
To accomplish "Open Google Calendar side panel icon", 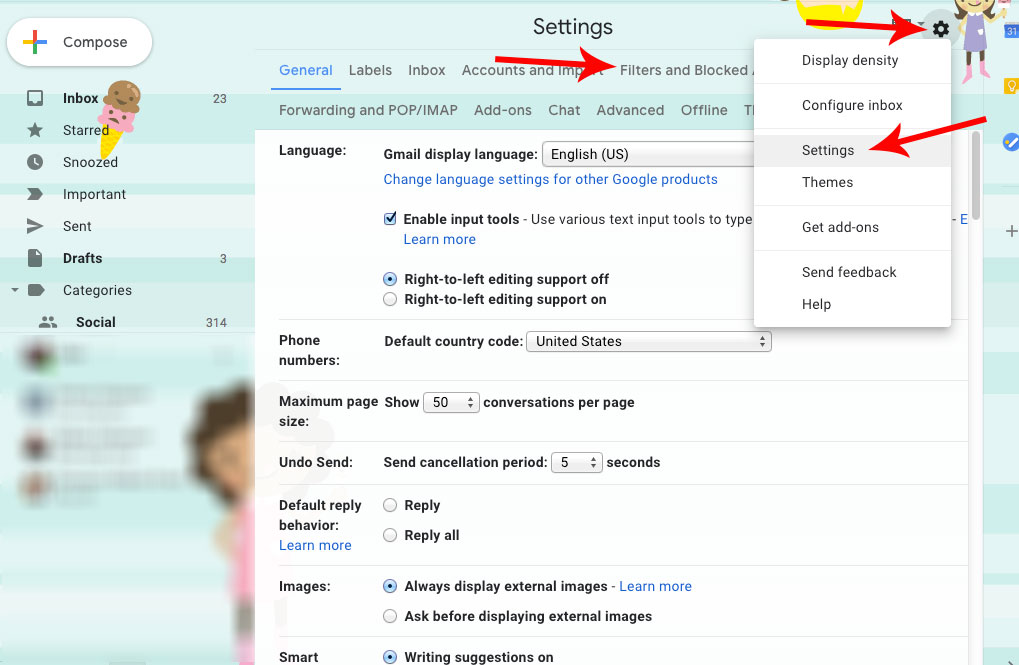I will [x=1011, y=31].
